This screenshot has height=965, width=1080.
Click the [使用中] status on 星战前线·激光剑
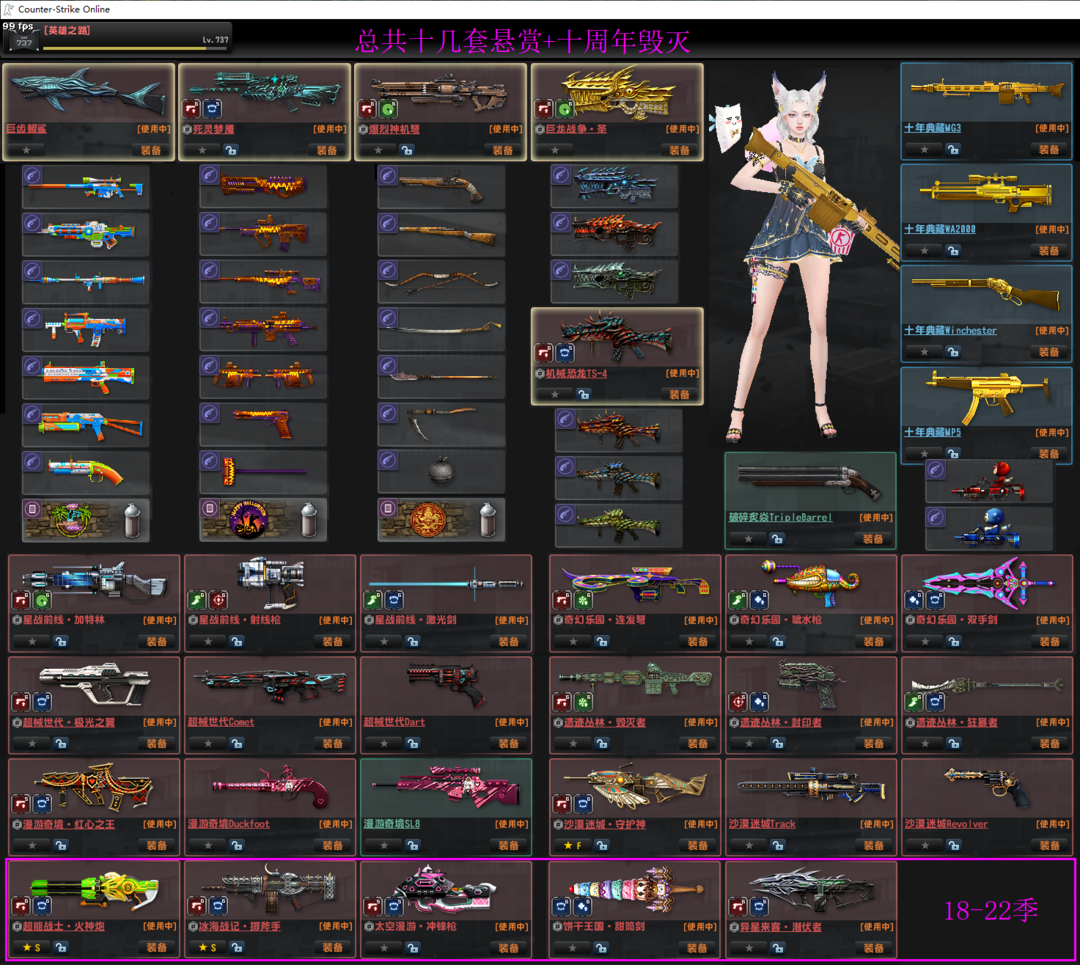[x=511, y=620]
